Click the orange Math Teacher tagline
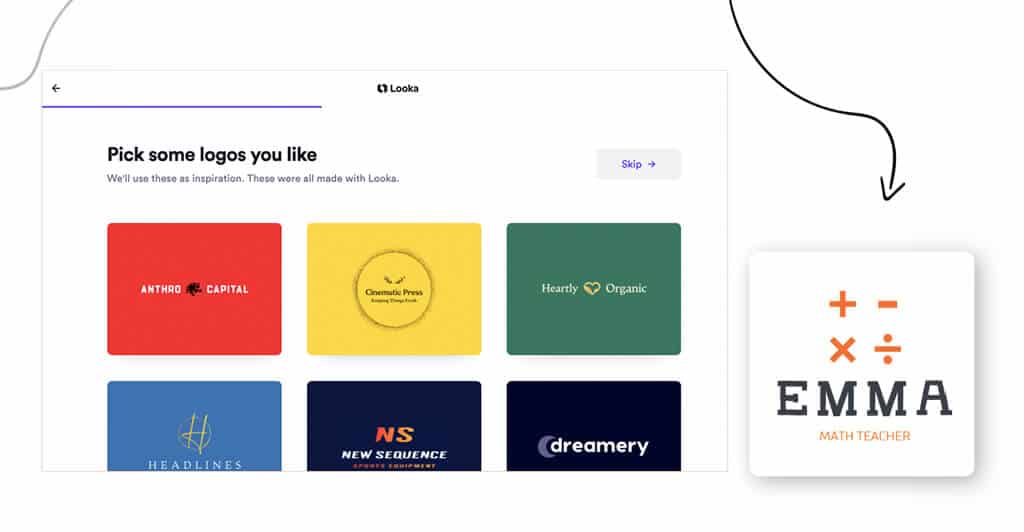Image resolution: width=1024 pixels, height=532 pixels. click(864, 436)
